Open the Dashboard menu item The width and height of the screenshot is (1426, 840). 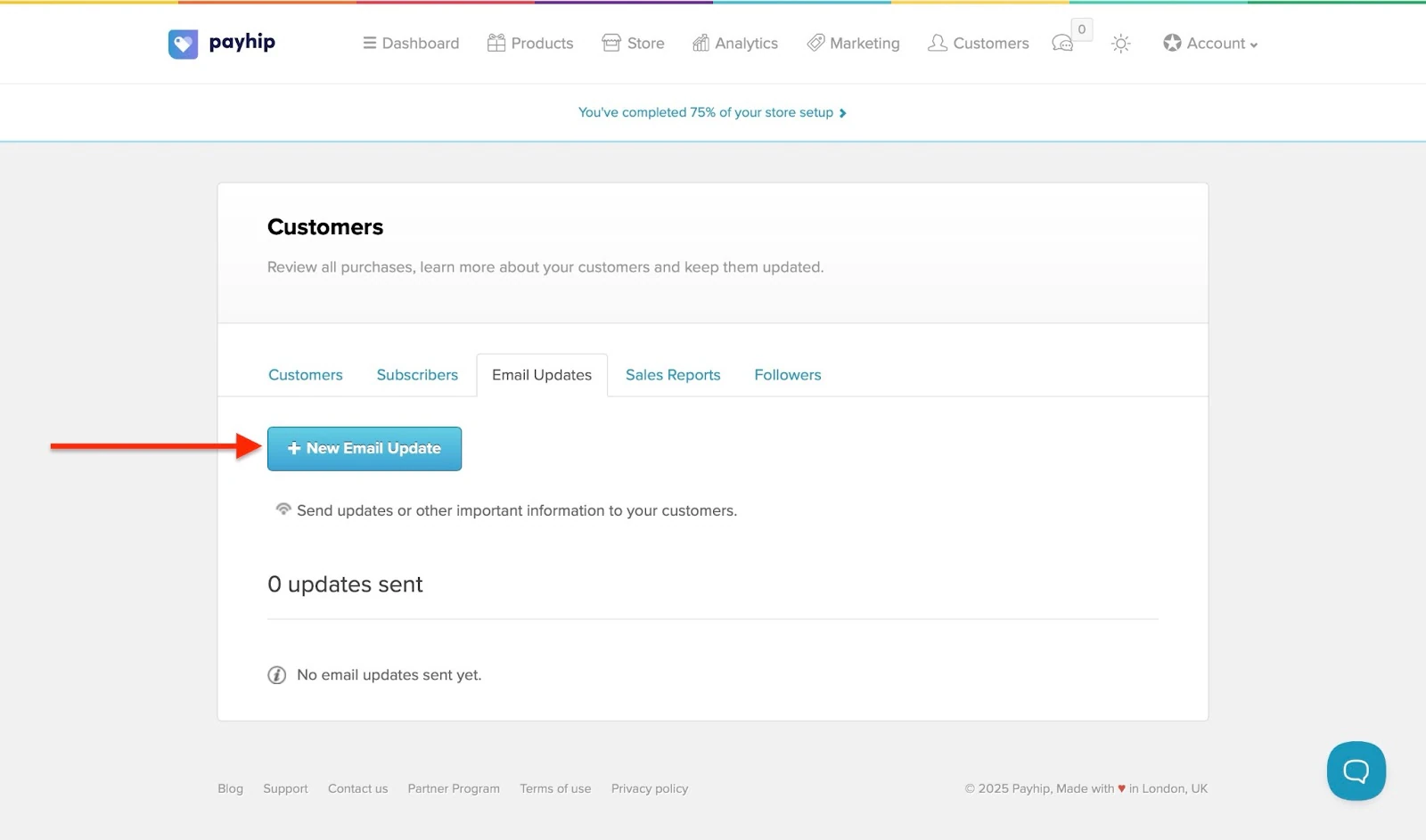411,43
